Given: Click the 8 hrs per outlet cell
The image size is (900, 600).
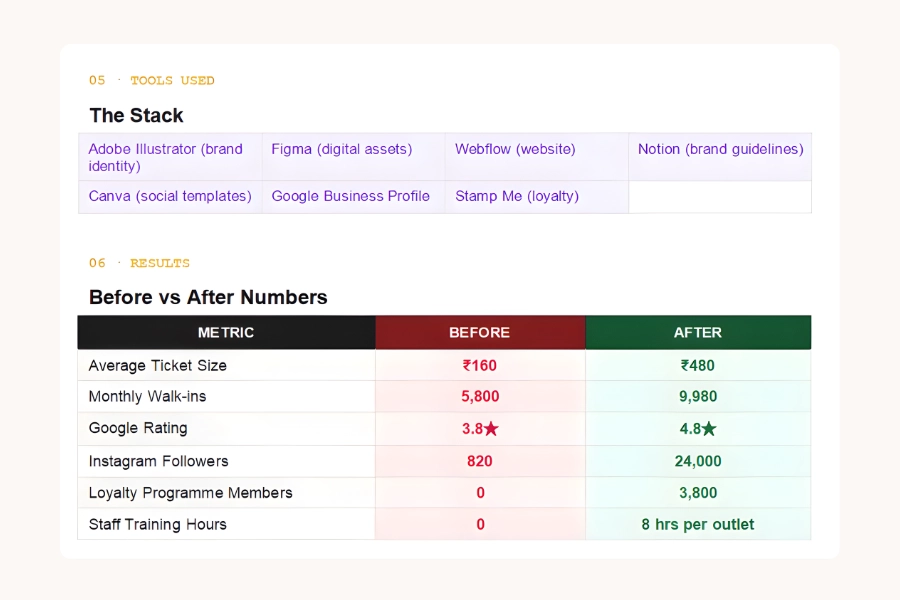Looking at the screenshot, I should 697,524.
